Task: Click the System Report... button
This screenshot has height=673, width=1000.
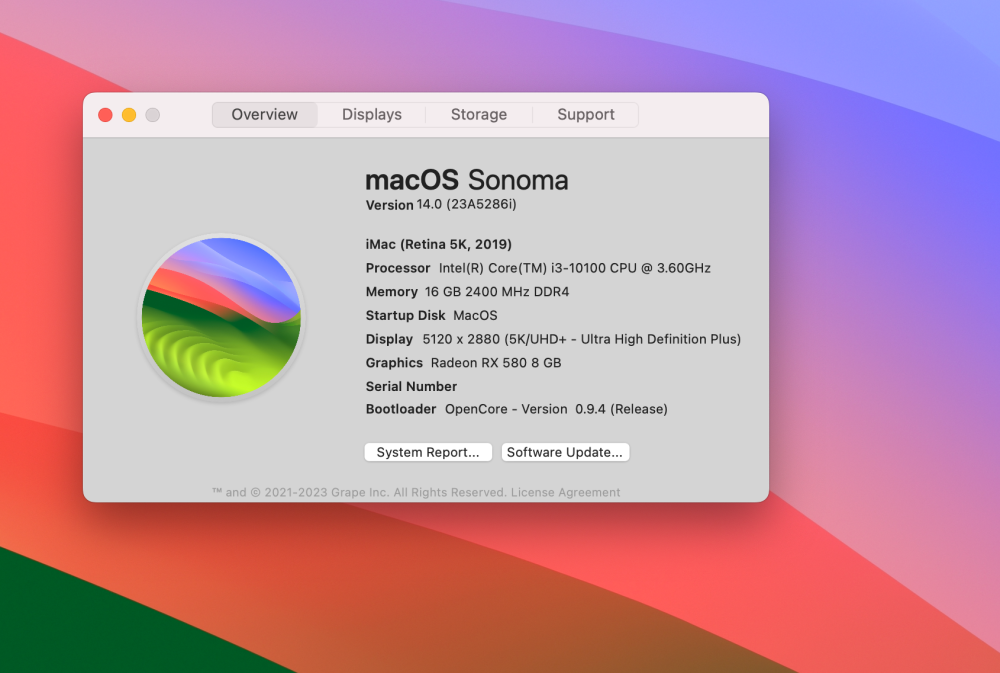Action: [x=428, y=452]
